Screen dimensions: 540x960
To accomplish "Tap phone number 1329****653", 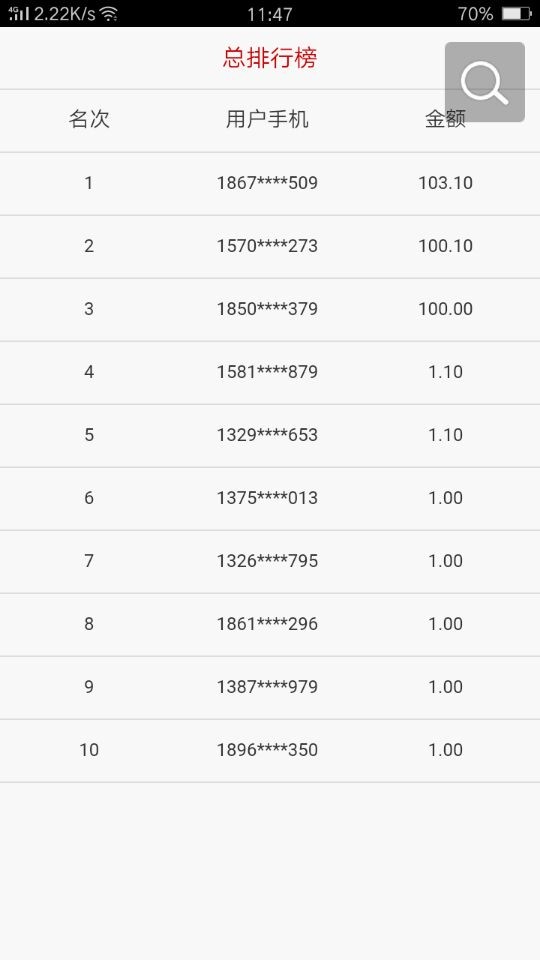I will (x=267, y=435).
